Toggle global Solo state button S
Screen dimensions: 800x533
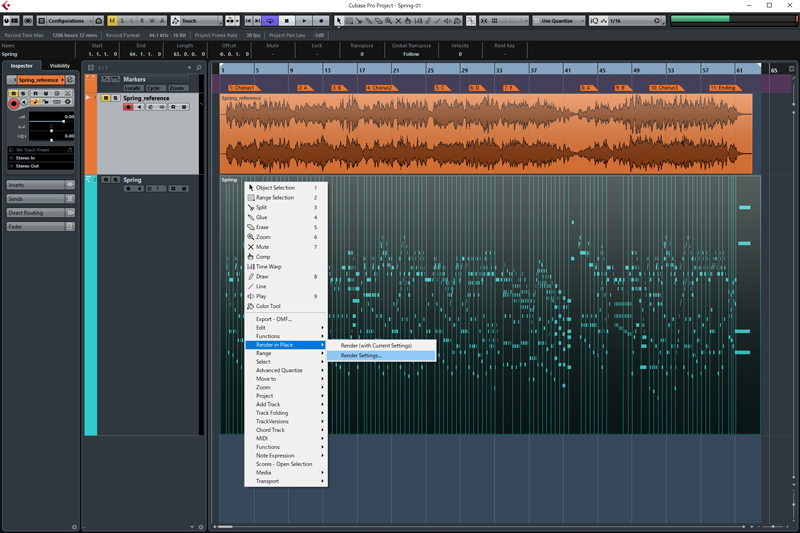click(x=122, y=21)
